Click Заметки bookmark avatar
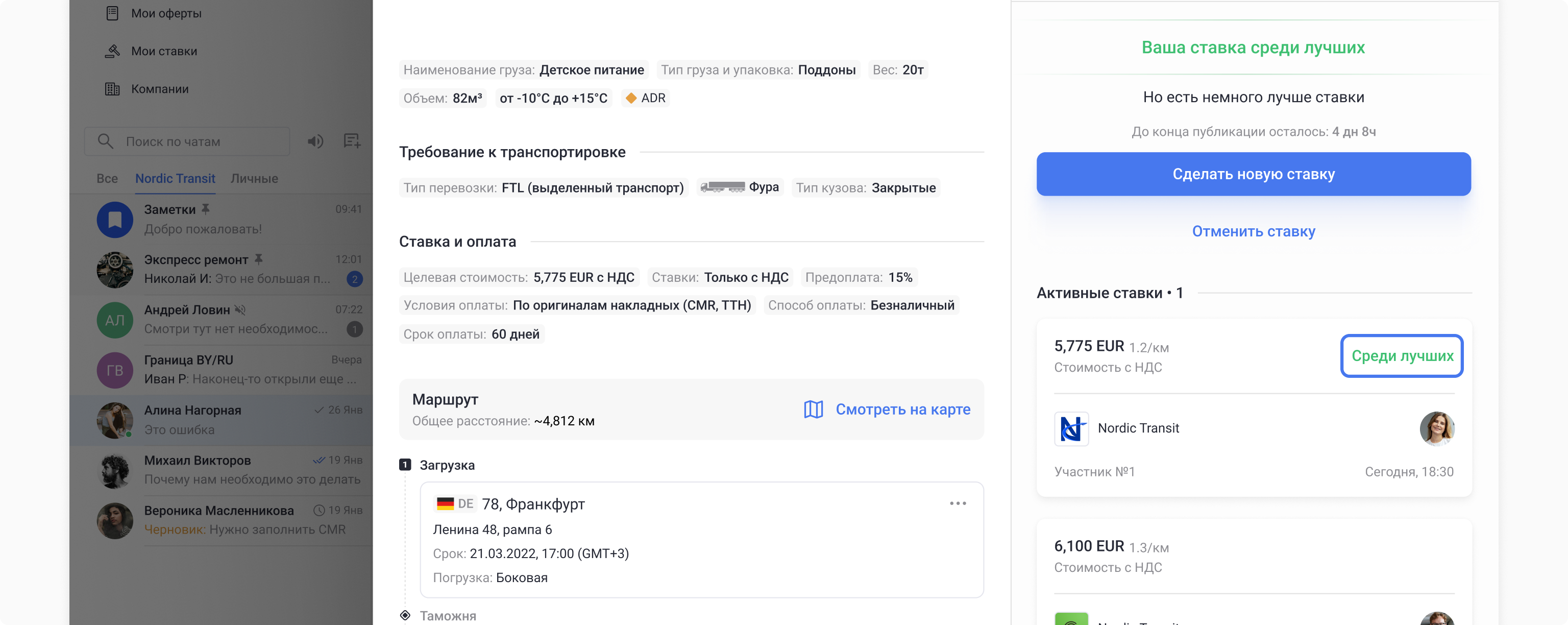 [x=115, y=219]
